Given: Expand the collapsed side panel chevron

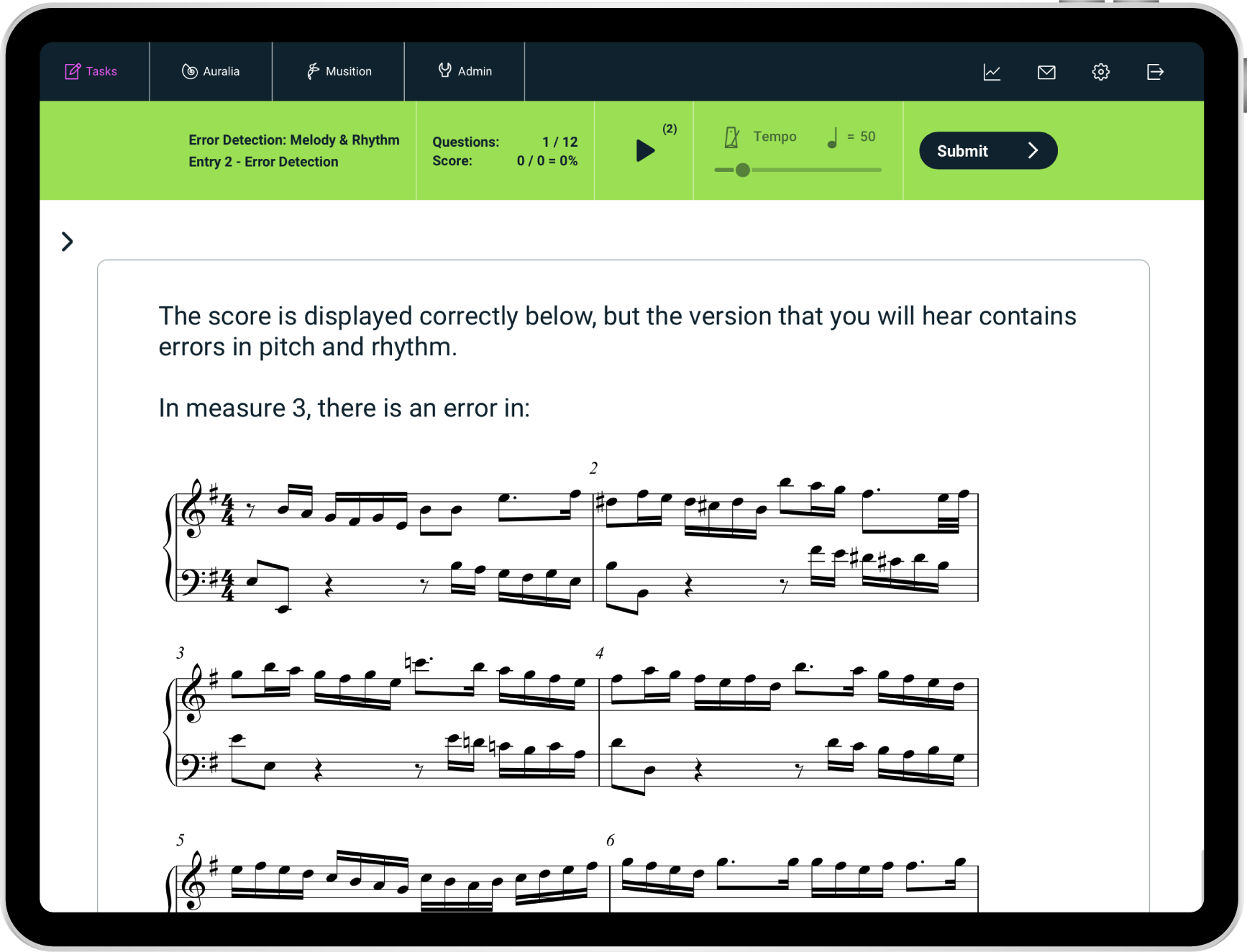Looking at the screenshot, I should coord(67,242).
